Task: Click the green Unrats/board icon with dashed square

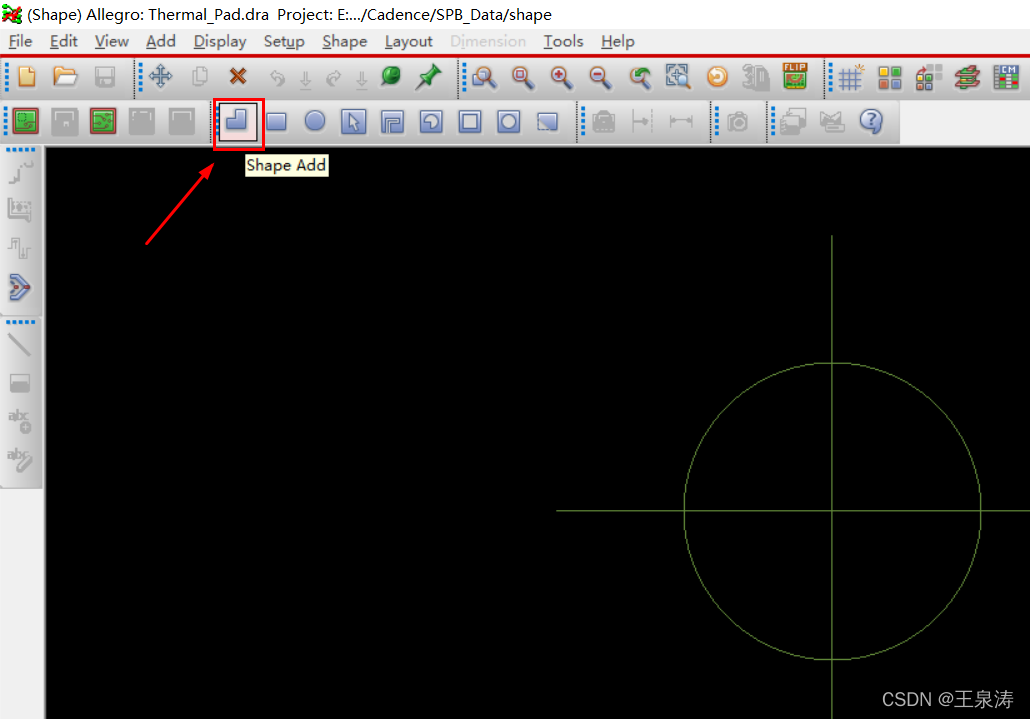Action: [26, 121]
